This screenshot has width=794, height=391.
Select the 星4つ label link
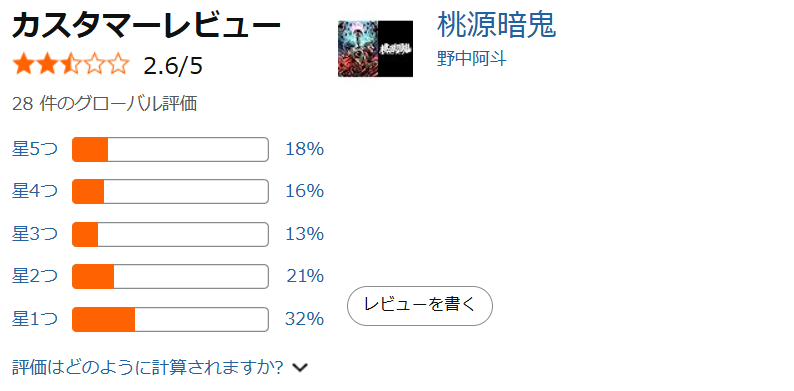[35, 191]
